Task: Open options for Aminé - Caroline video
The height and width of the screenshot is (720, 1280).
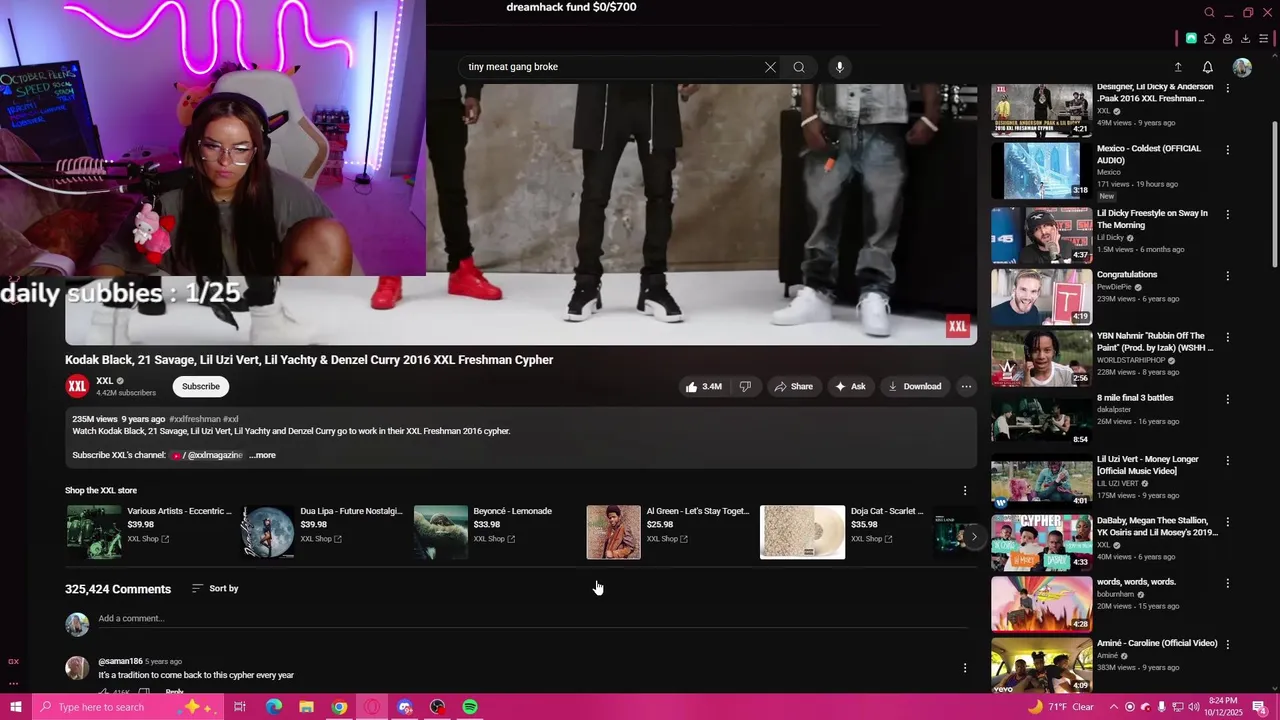Action: pos(1228,645)
